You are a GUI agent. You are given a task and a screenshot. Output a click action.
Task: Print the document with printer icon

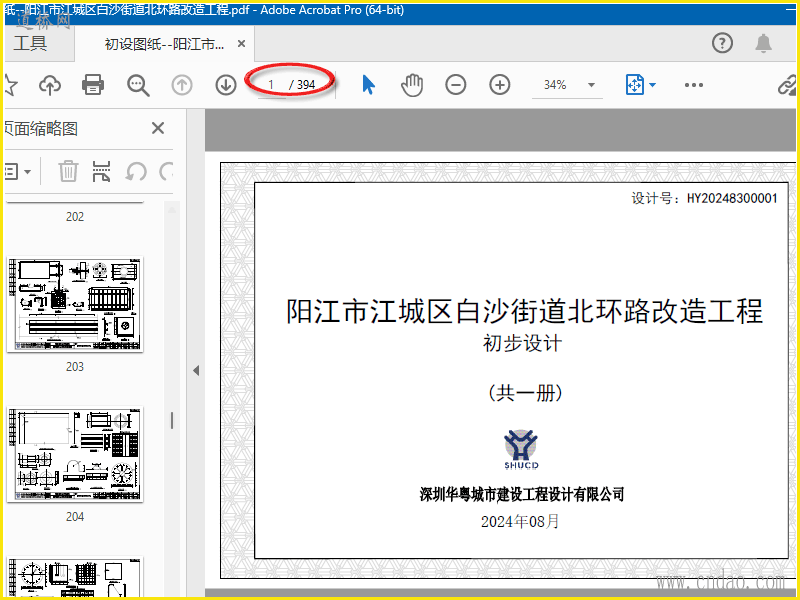[93, 85]
